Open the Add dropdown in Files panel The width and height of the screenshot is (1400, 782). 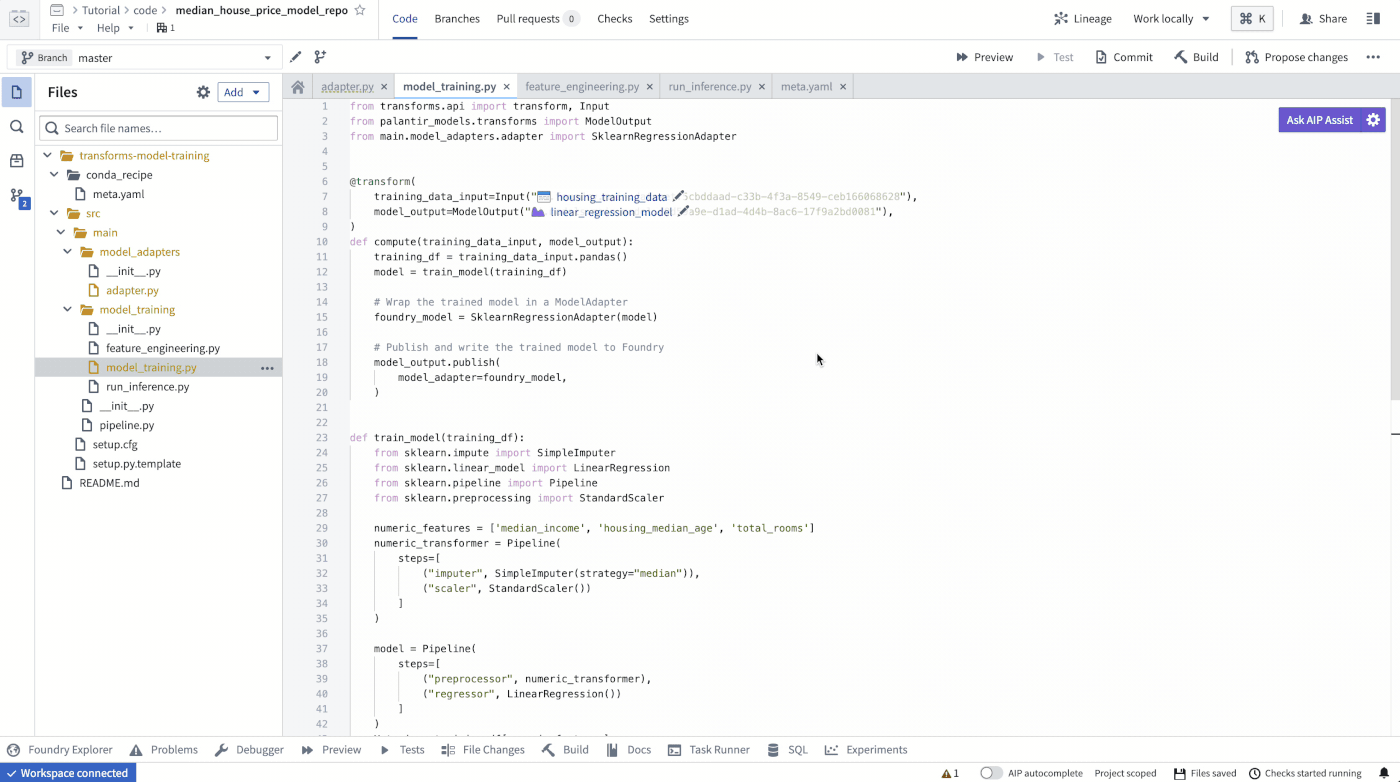click(x=243, y=92)
